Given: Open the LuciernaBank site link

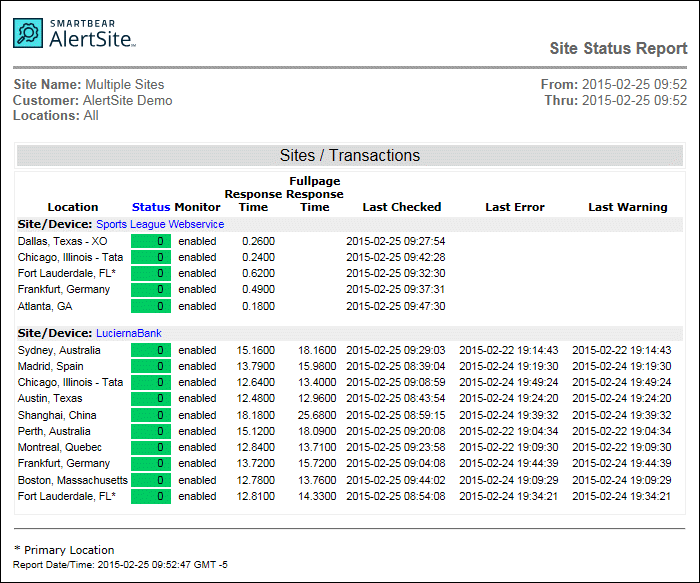Looking at the screenshot, I should pos(129,333).
